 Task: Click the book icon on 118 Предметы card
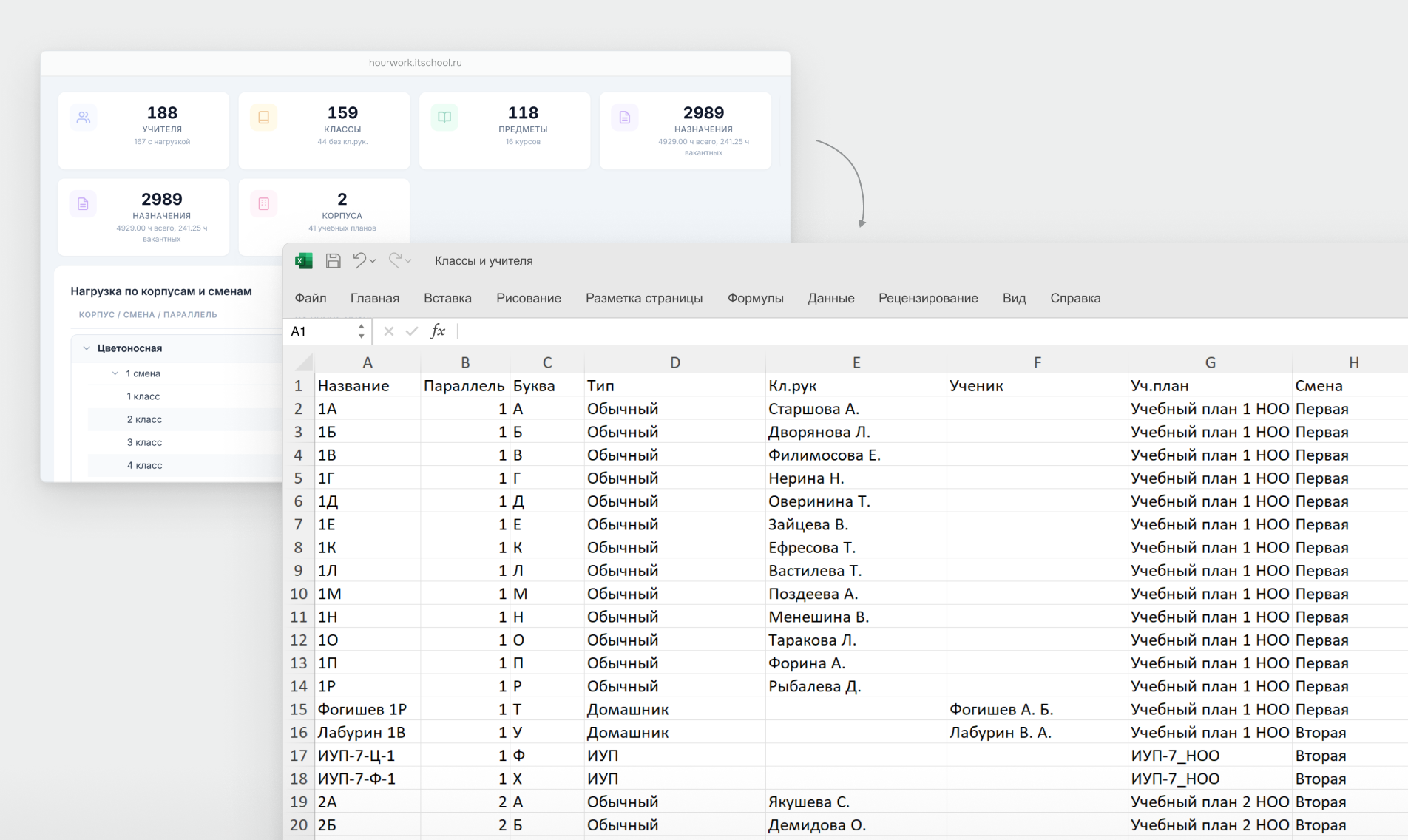point(444,117)
